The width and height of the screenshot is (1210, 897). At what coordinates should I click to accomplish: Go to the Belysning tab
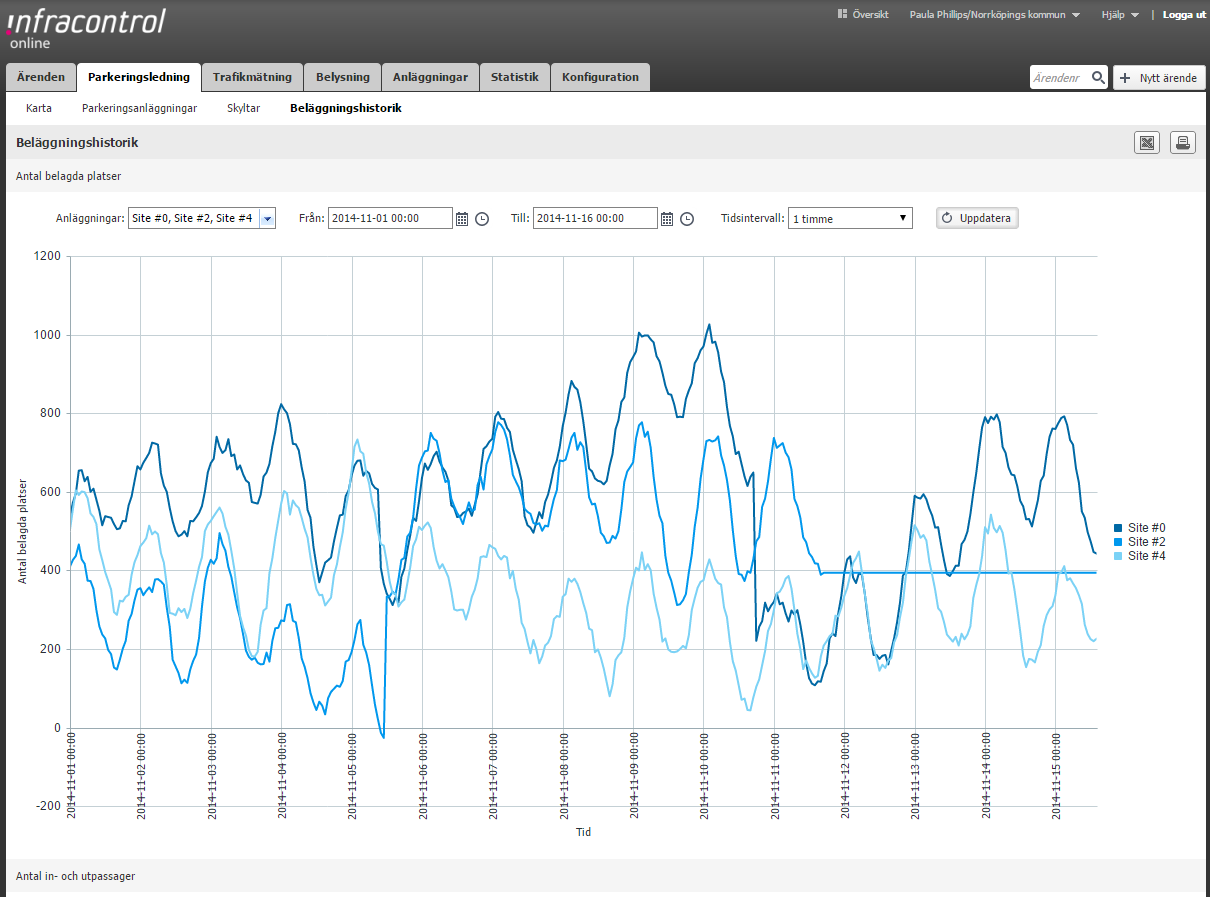point(343,77)
